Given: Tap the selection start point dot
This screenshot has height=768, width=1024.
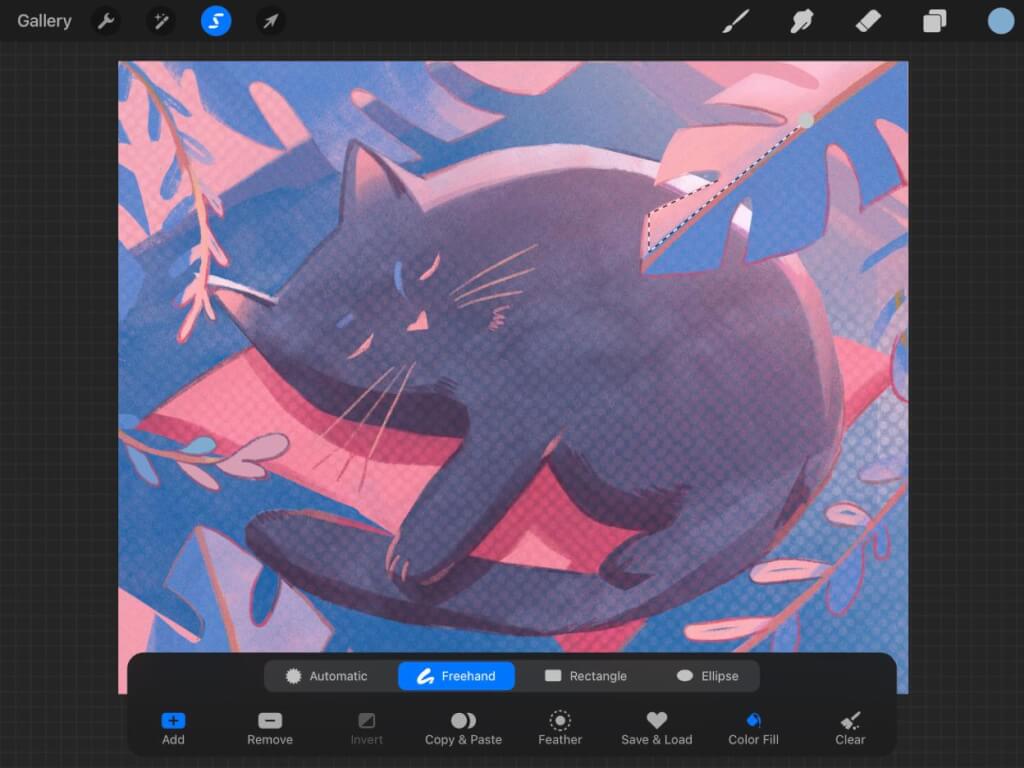Looking at the screenshot, I should click(x=807, y=120).
